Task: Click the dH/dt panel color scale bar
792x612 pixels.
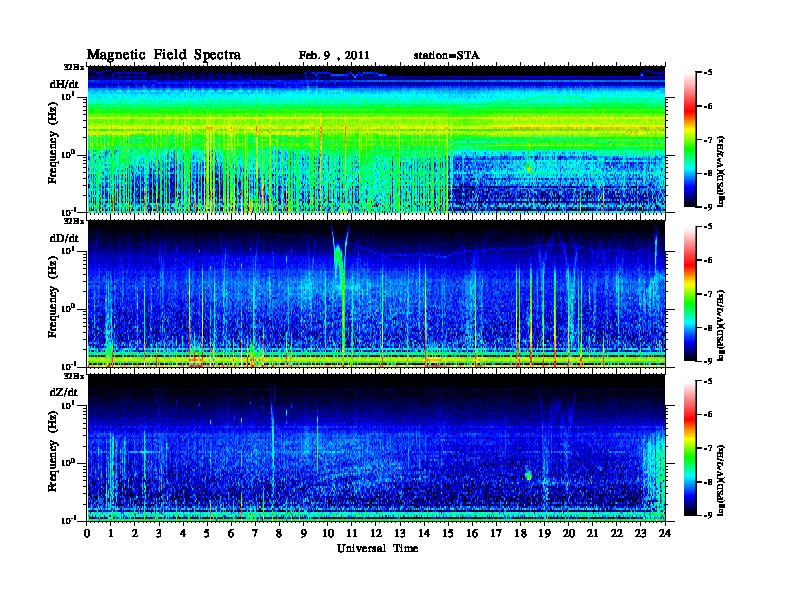Action: click(x=690, y=140)
